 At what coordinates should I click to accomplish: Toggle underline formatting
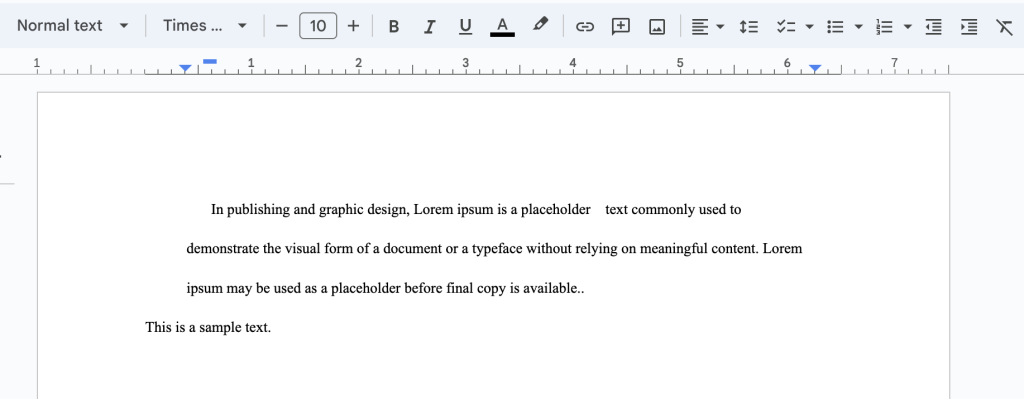coord(465,27)
